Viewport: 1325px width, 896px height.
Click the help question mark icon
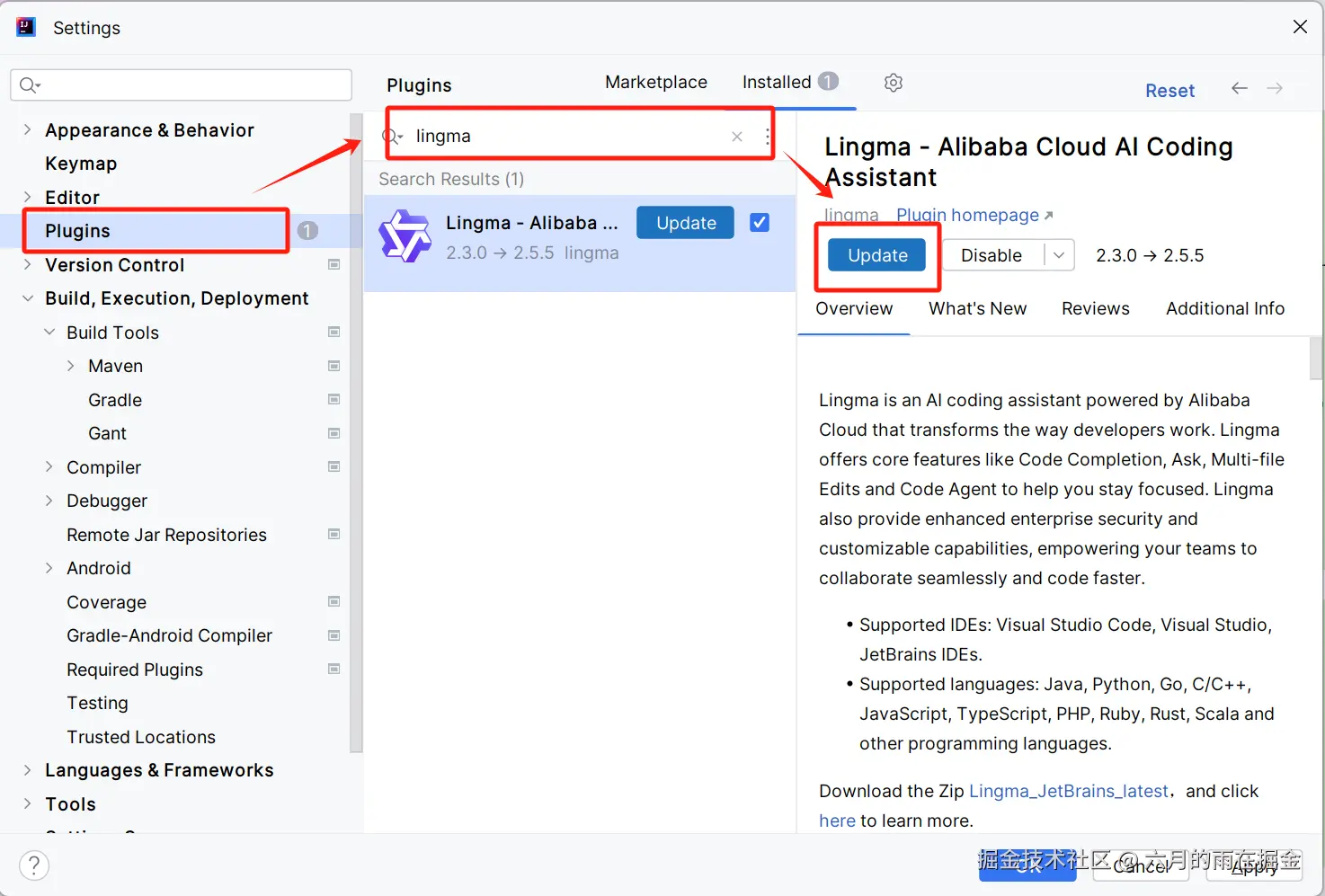(x=34, y=865)
